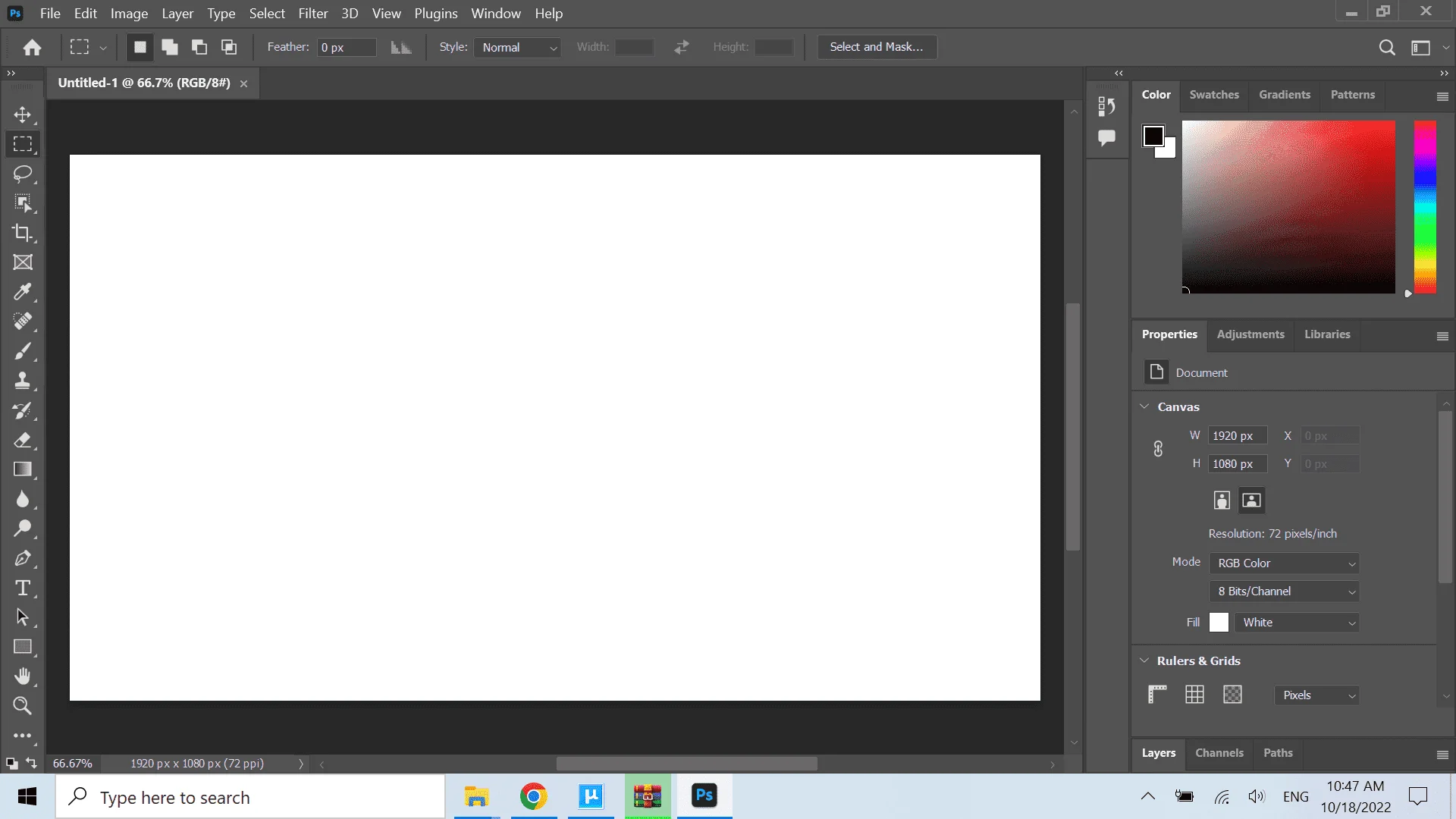Click the vertical hue slider bar
This screenshot has width=1456, height=819.
click(x=1425, y=207)
